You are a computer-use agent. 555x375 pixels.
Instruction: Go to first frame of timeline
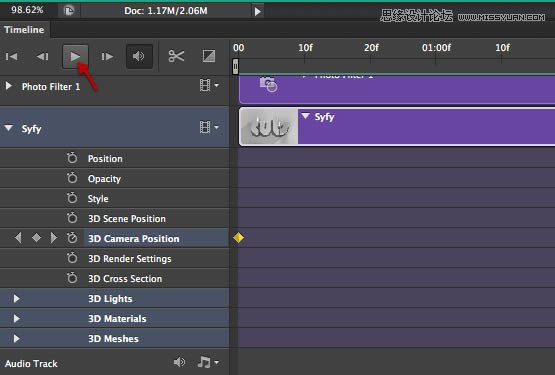pos(12,56)
